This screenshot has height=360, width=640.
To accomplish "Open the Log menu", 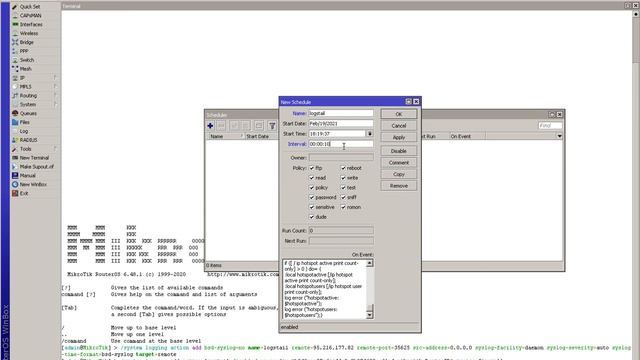I will pyautogui.click(x=24, y=131).
